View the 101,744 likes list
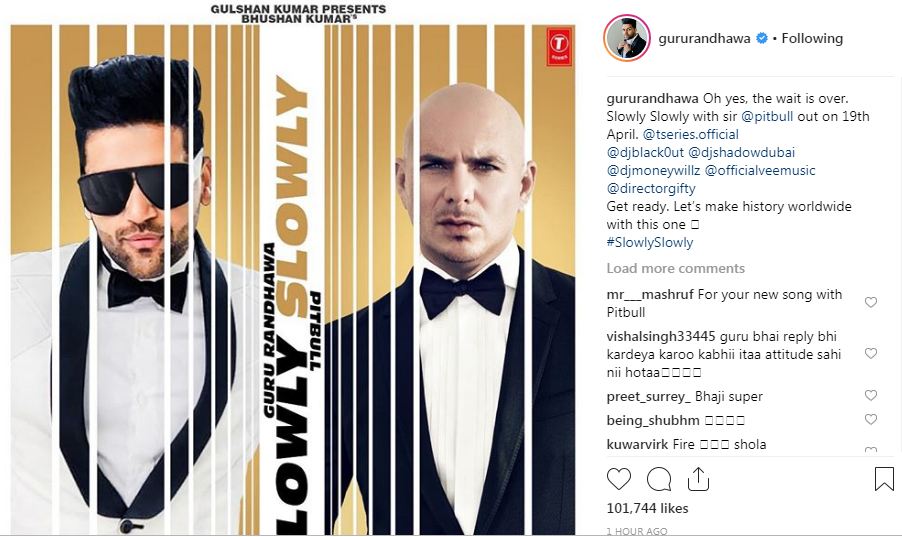 click(647, 508)
